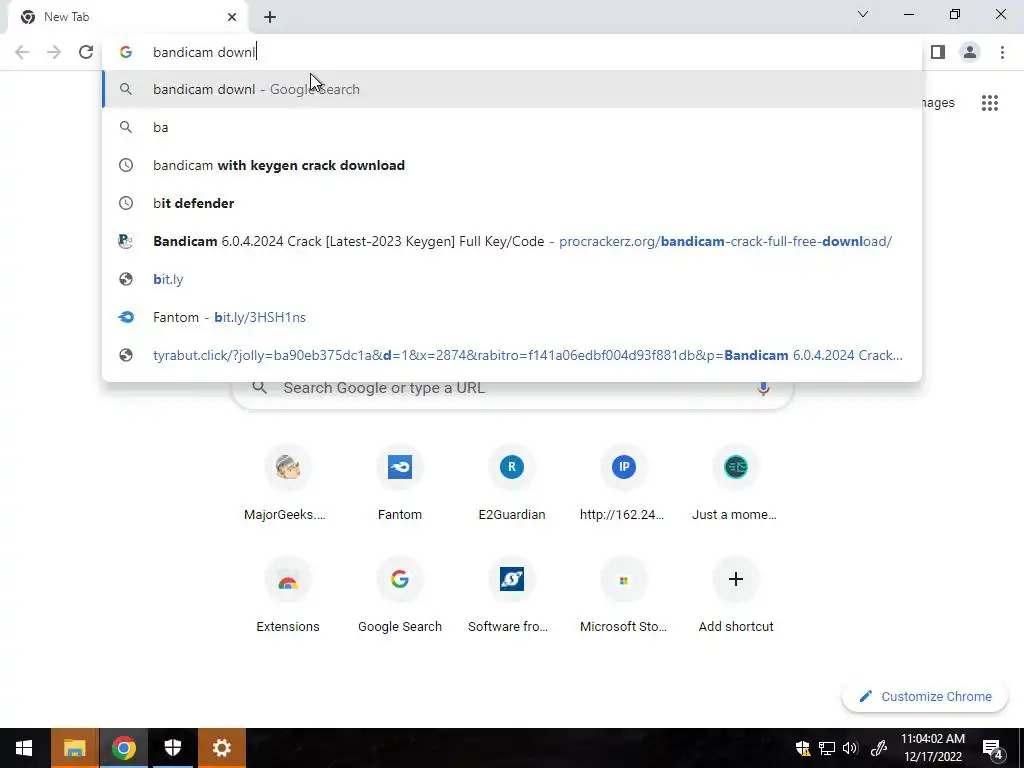Open the profile avatar menu
The image size is (1024, 768).
[970, 52]
